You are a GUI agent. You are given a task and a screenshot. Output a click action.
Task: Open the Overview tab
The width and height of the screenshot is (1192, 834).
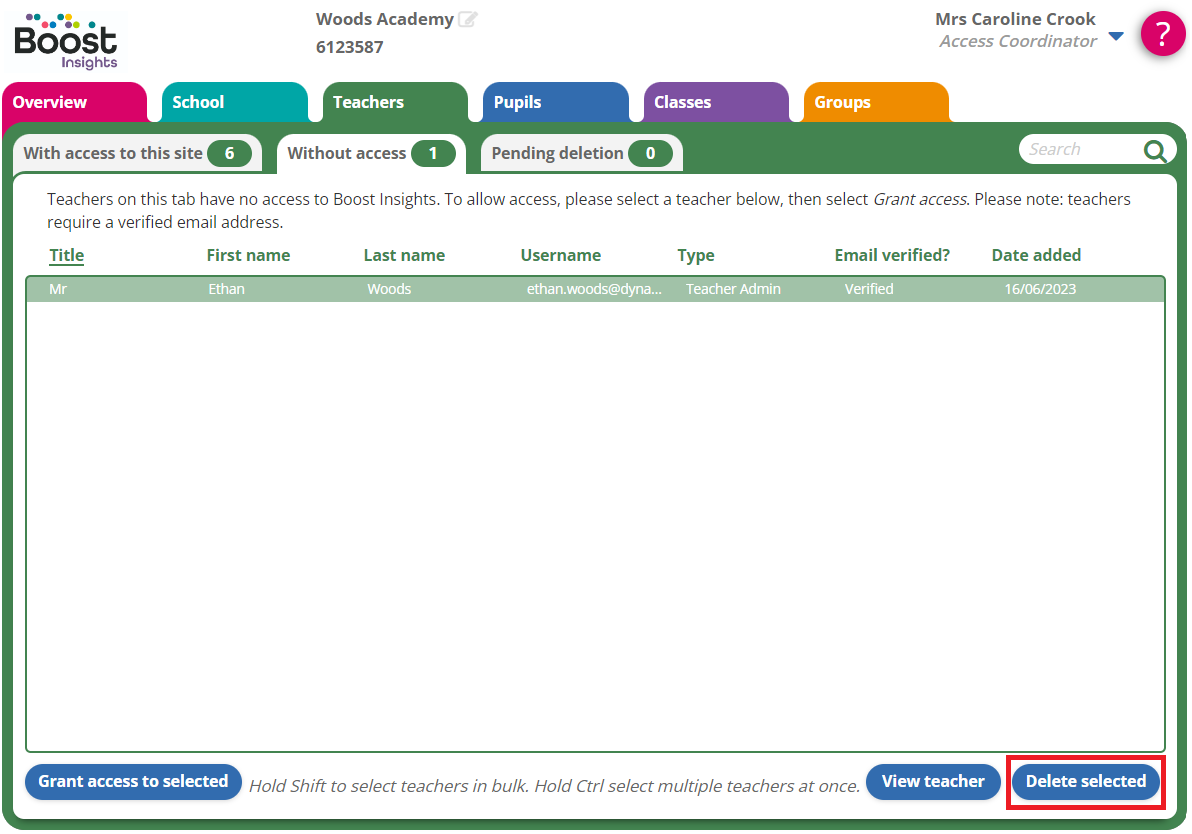[50, 102]
